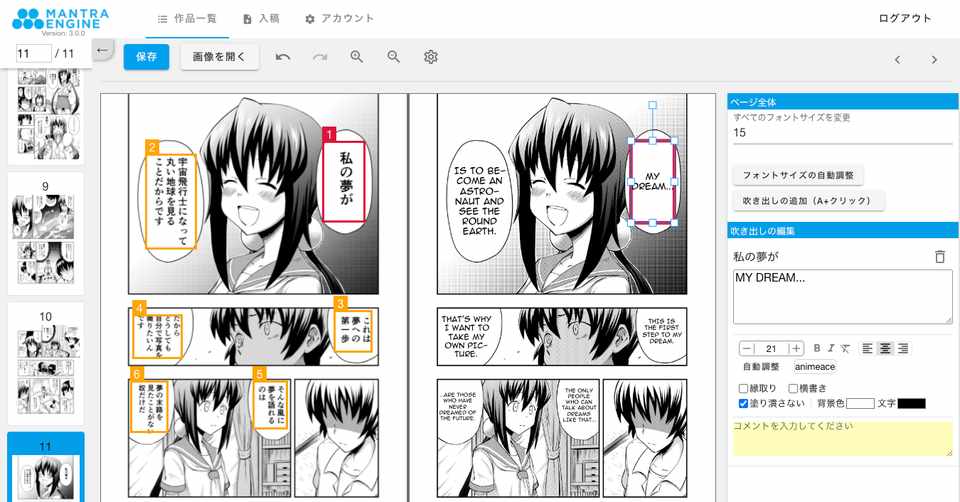This screenshot has height=502, width=960.
Task: Click the IS TO BECOME AN ASTRONAUT bubble
Action: click(x=479, y=201)
